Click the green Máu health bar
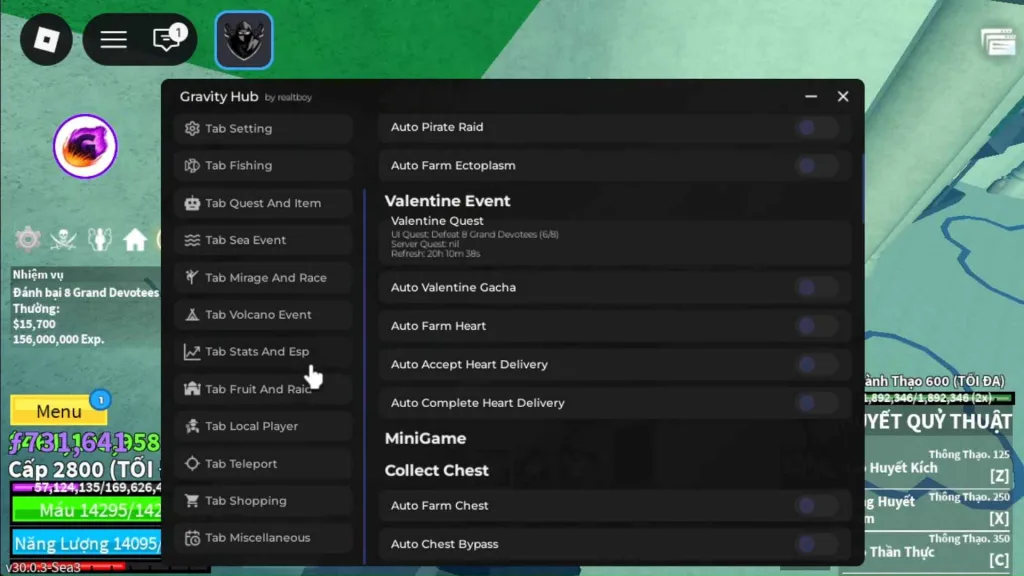 [x=86, y=511]
